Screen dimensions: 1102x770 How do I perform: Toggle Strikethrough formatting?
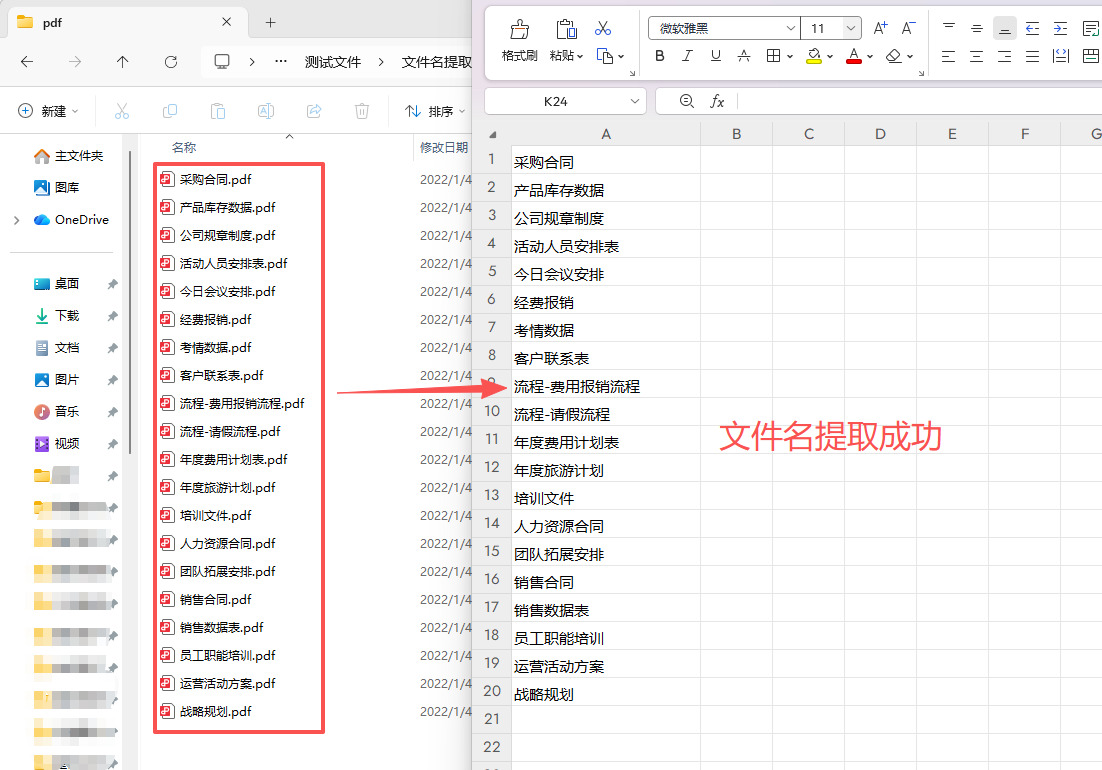pyautogui.click(x=744, y=56)
